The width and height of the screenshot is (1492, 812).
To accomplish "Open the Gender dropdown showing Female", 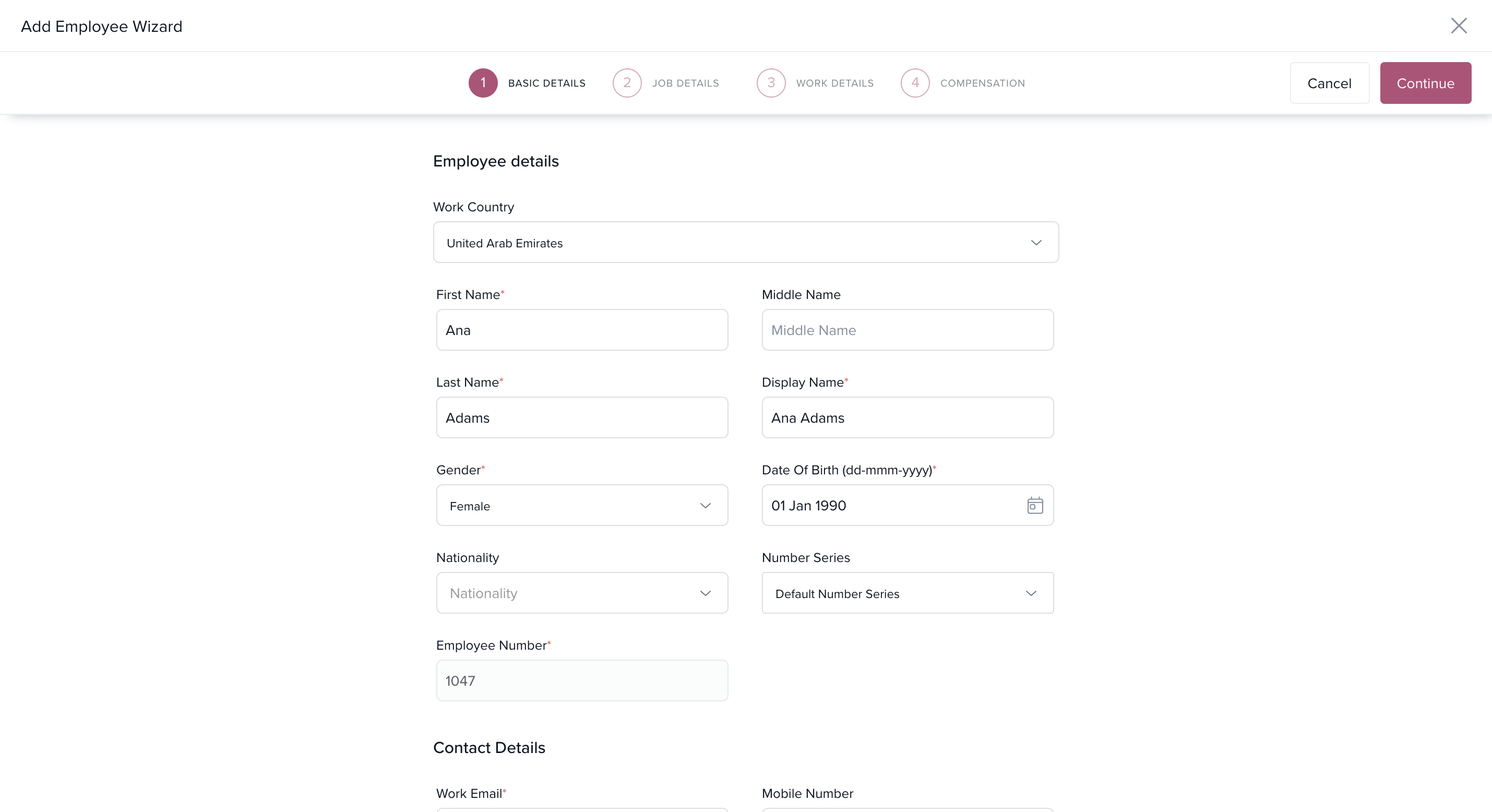I will (x=581, y=506).
